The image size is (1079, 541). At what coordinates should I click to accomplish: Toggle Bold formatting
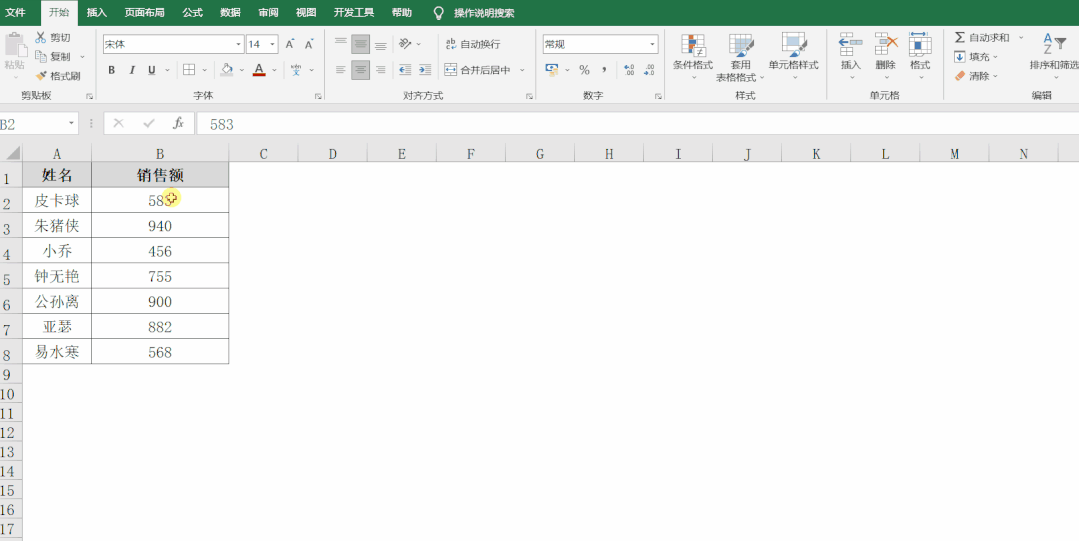pyautogui.click(x=111, y=70)
